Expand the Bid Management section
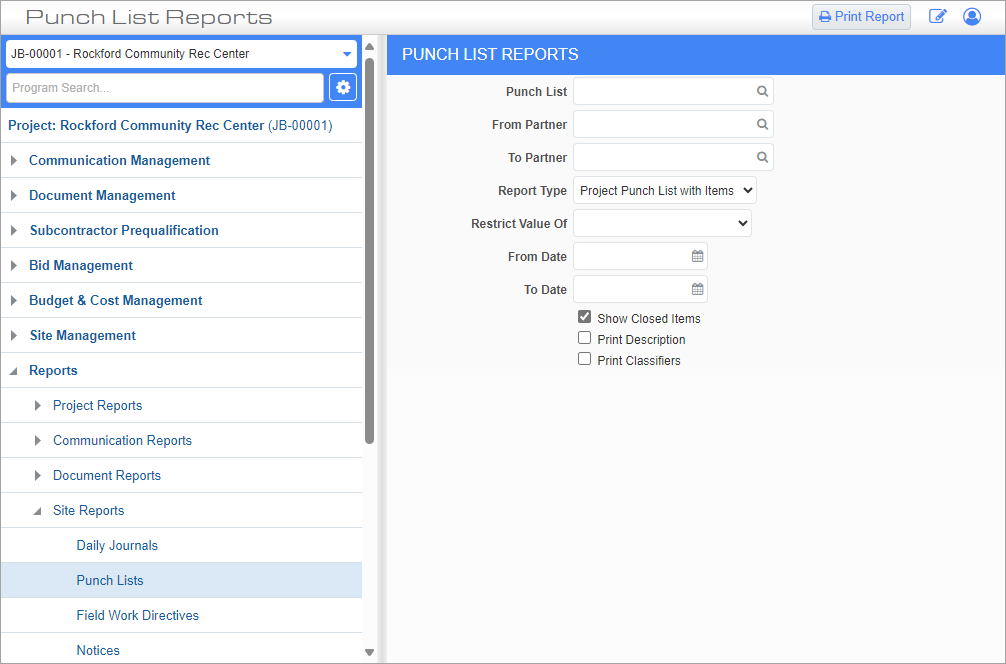 click(x=81, y=266)
